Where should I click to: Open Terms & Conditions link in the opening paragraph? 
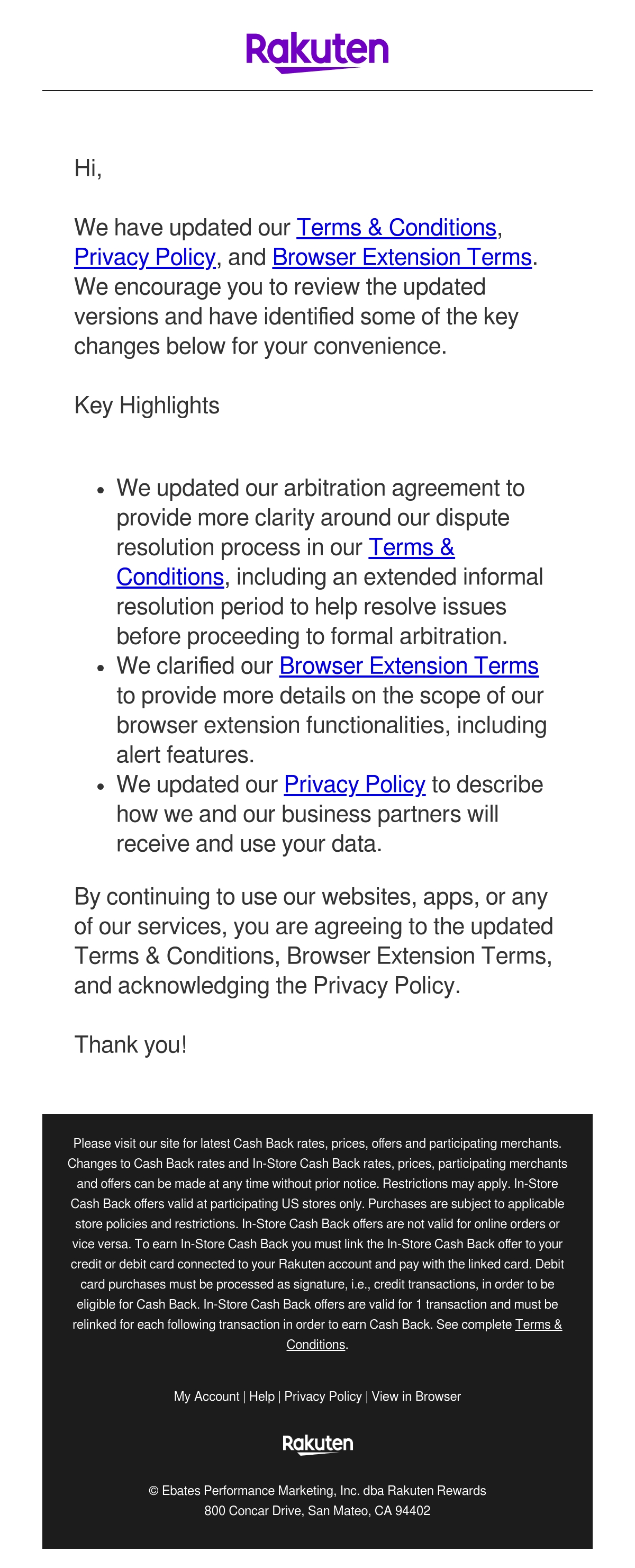click(x=396, y=227)
